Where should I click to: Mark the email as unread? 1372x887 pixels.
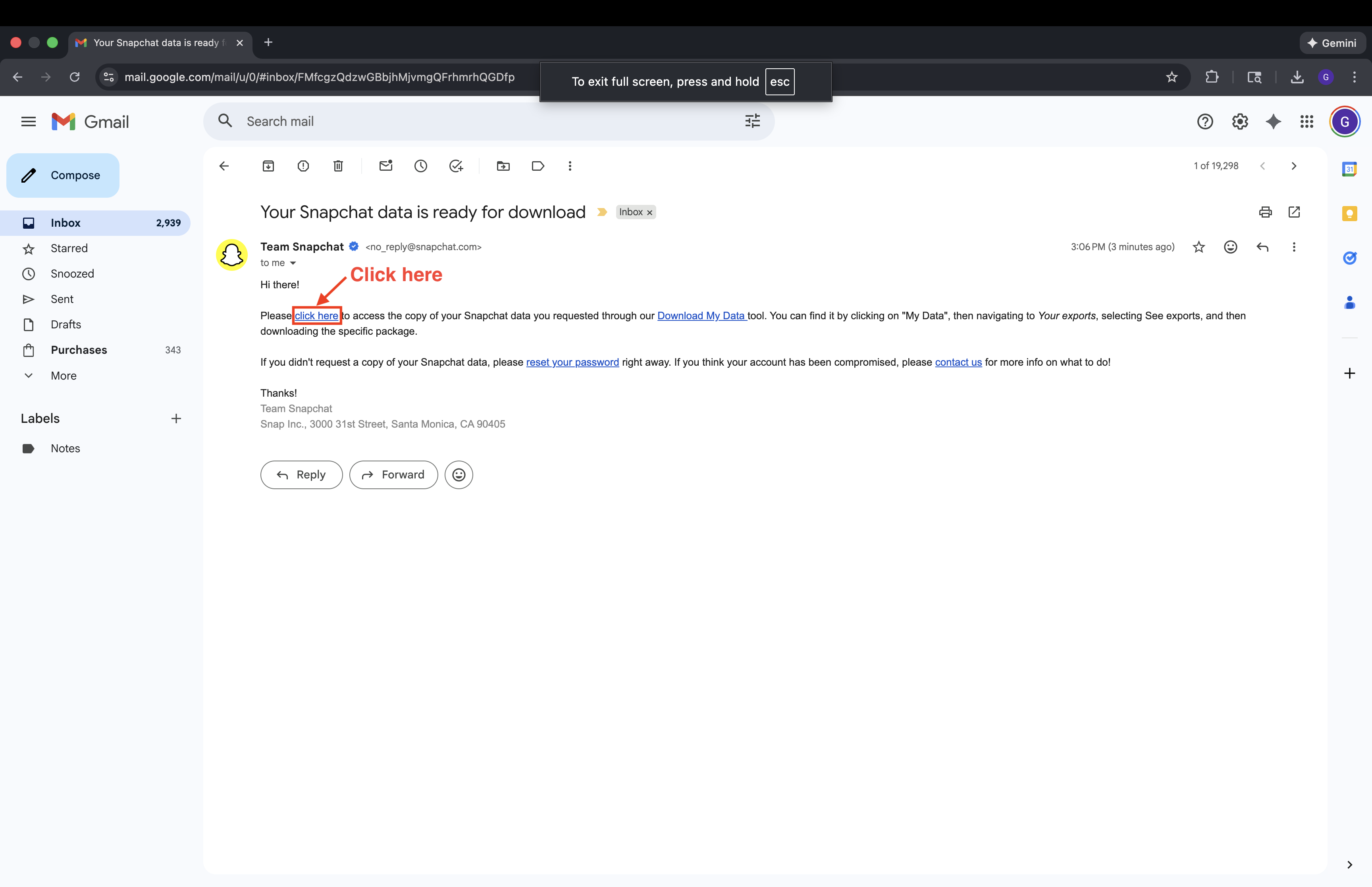[386, 166]
